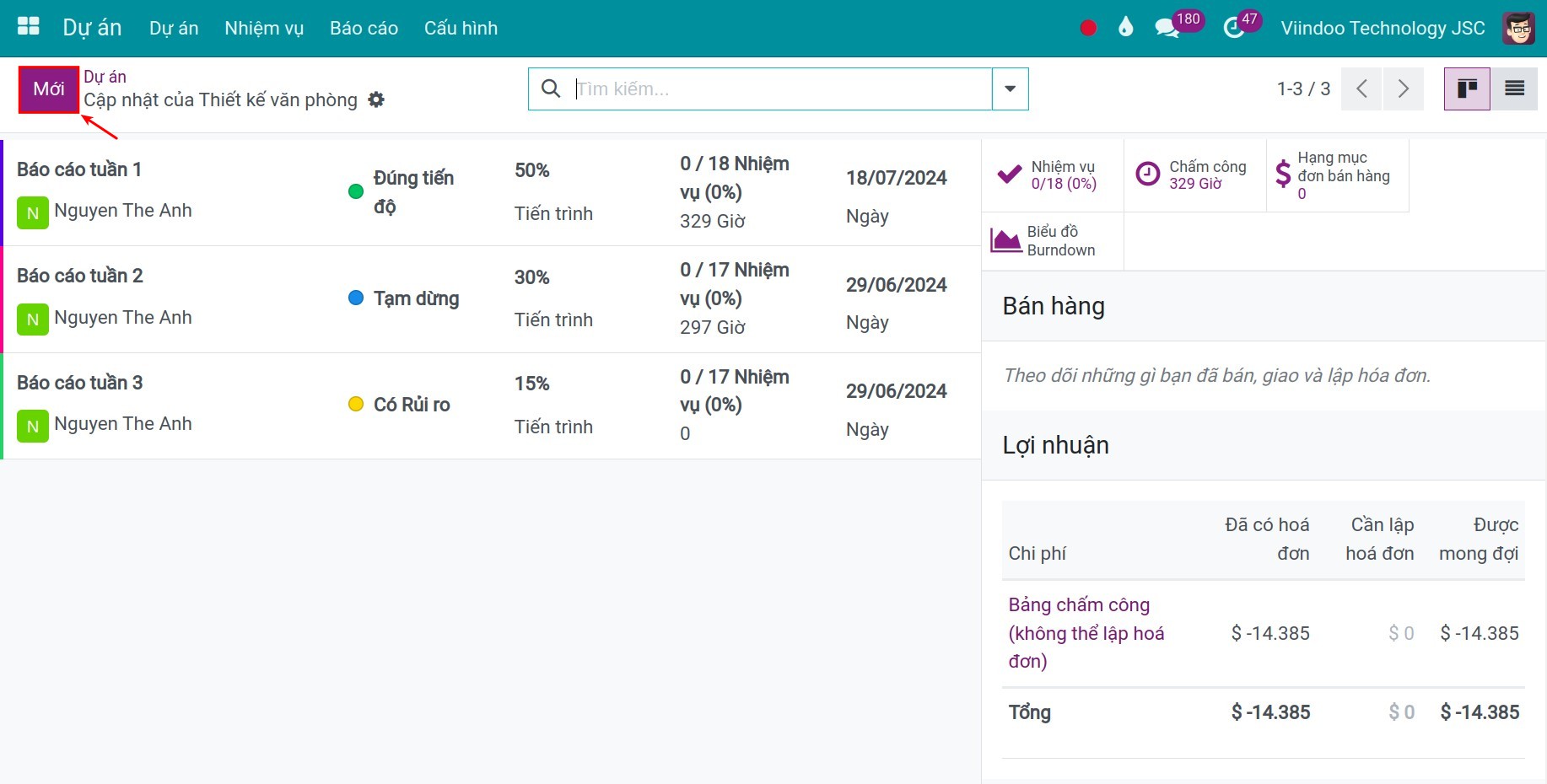Image resolution: width=1547 pixels, height=784 pixels.
Task: Click the gear icon beside breadcrumb title
Action: [376, 99]
